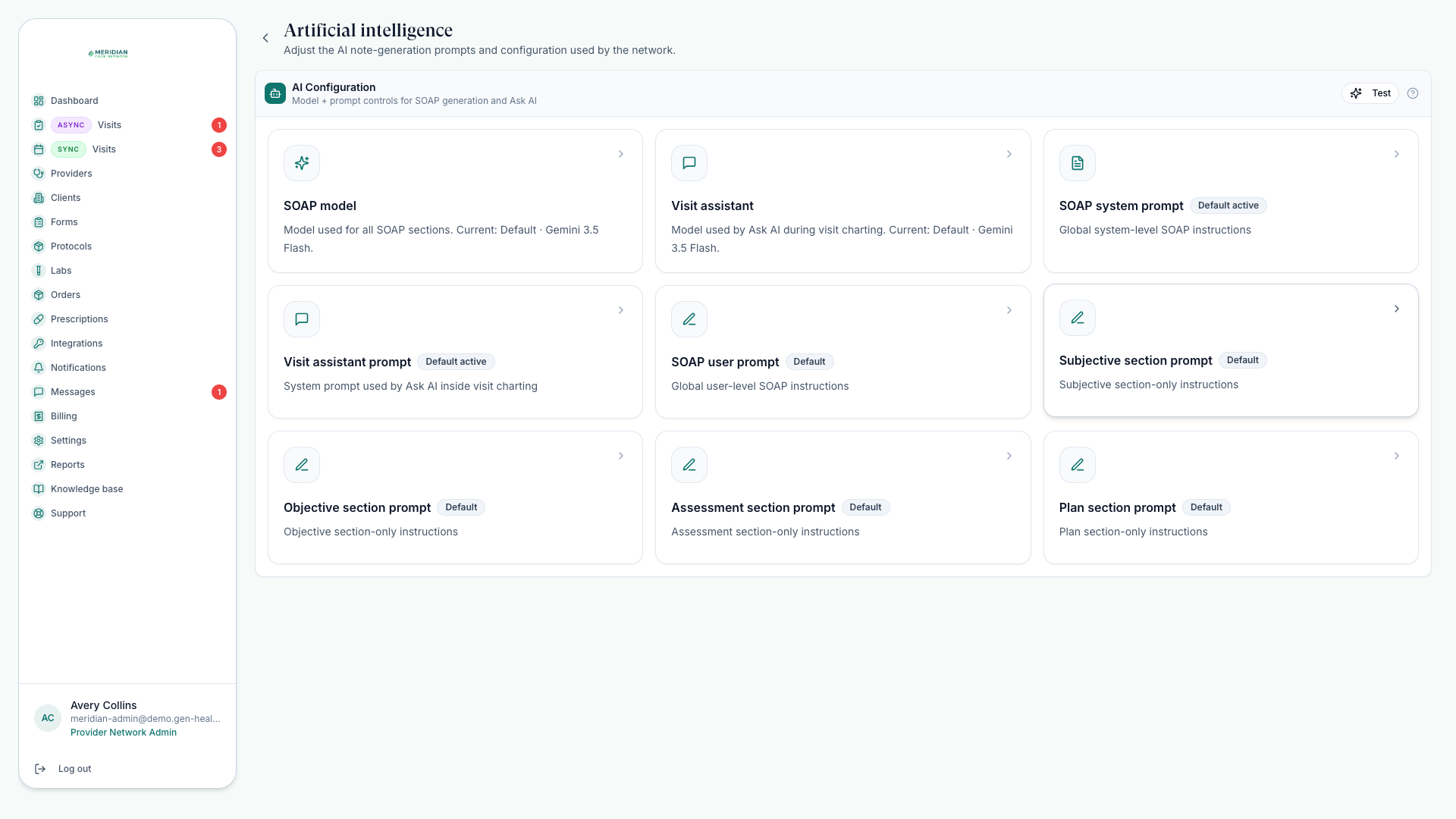Click the Visit assistant chat icon
The height and width of the screenshot is (819, 1456).
(x=689, y=163)
